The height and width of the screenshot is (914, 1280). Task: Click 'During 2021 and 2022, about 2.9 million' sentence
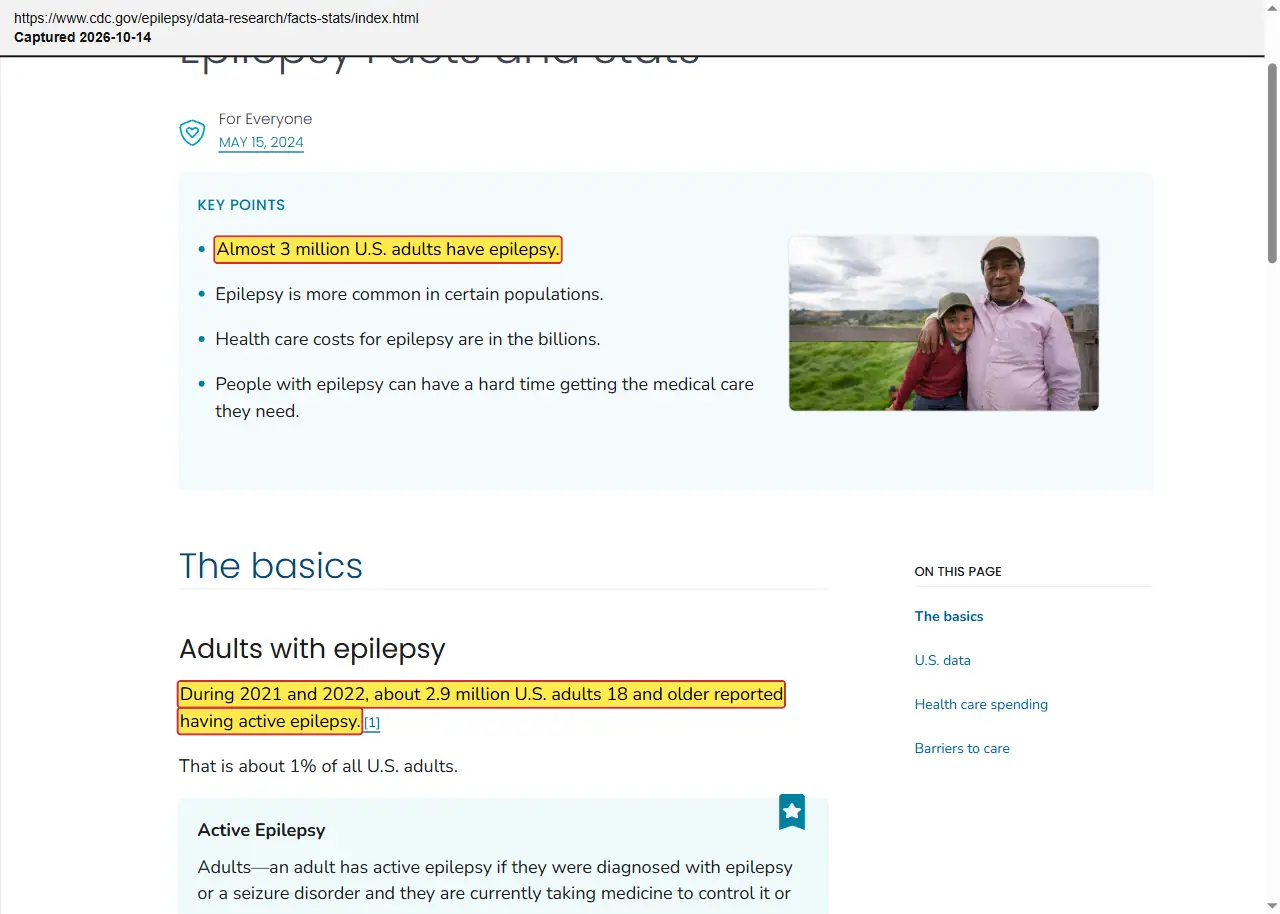481,707
